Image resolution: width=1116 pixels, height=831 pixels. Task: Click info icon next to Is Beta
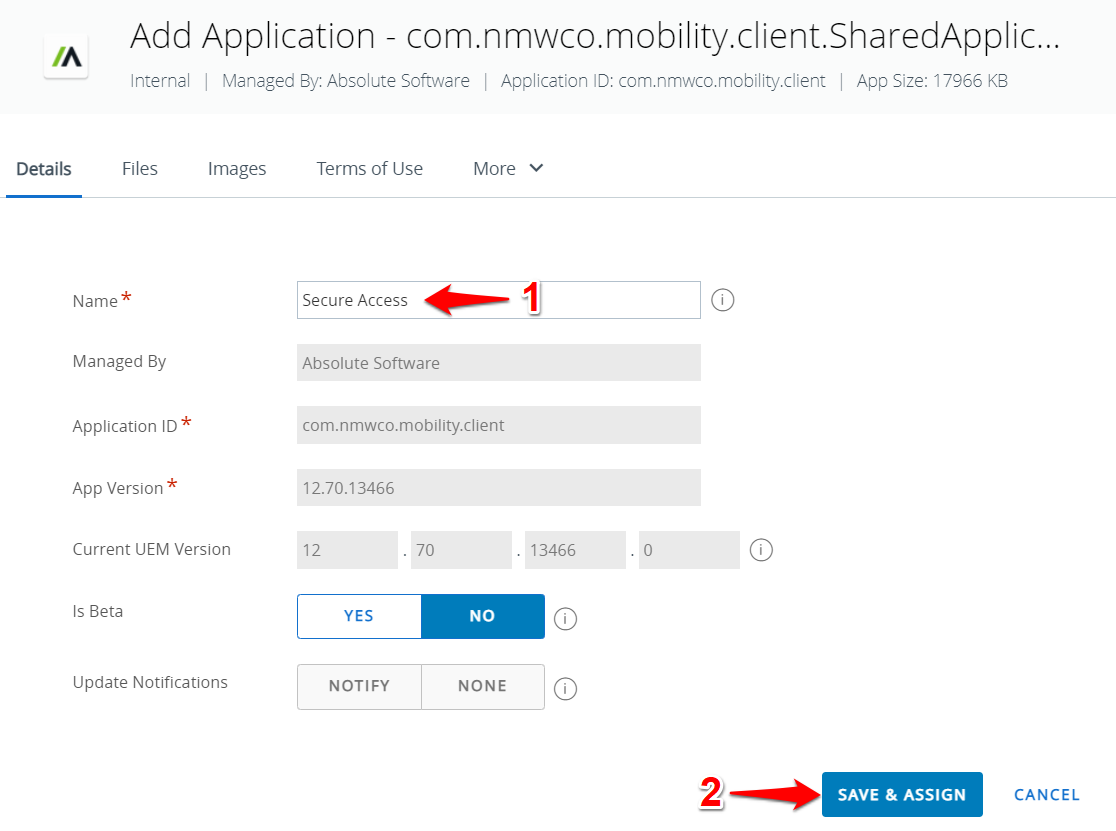click(565, 619)
